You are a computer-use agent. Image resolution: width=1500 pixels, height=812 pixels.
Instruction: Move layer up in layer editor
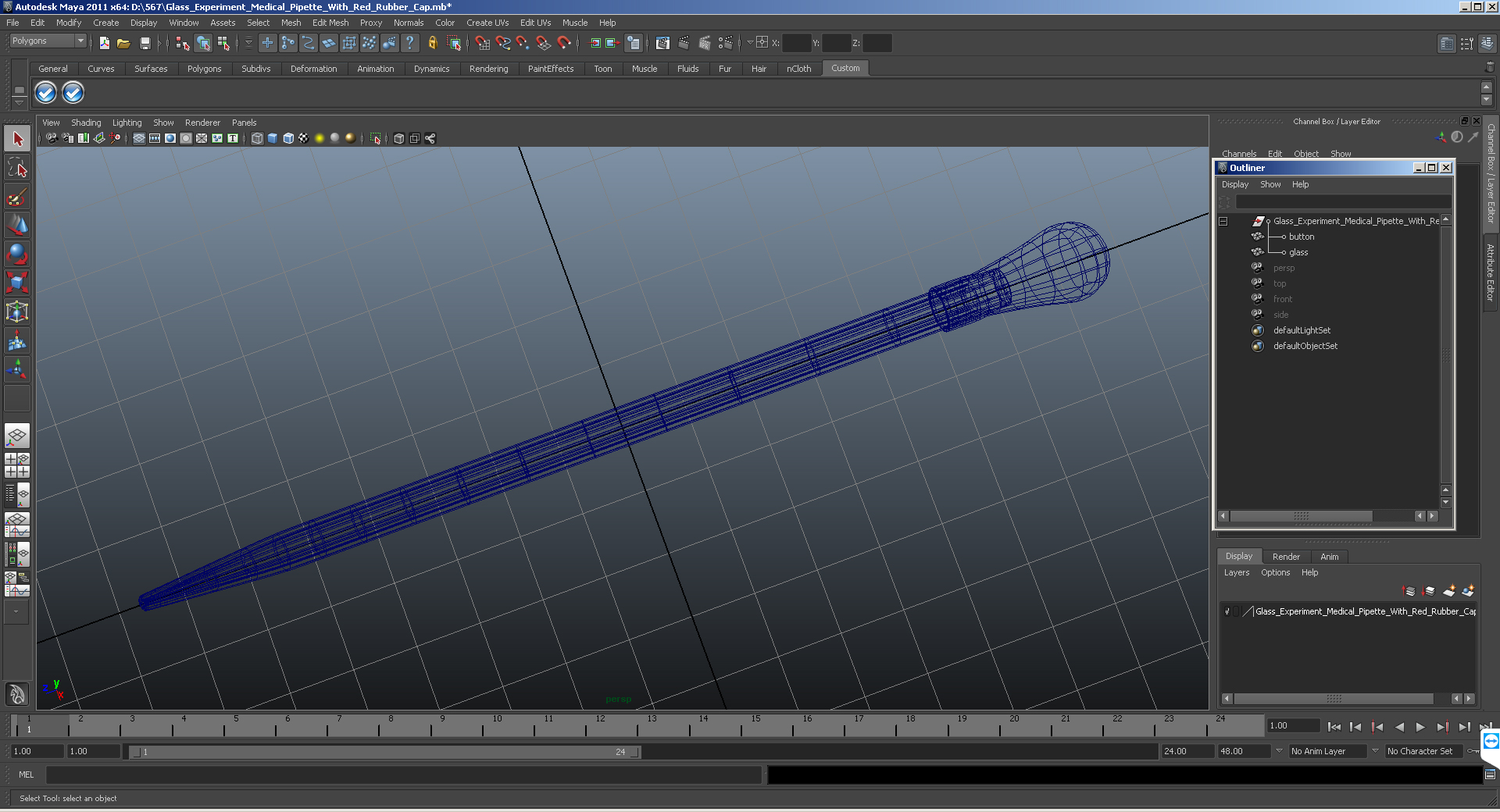[1409, 591]
